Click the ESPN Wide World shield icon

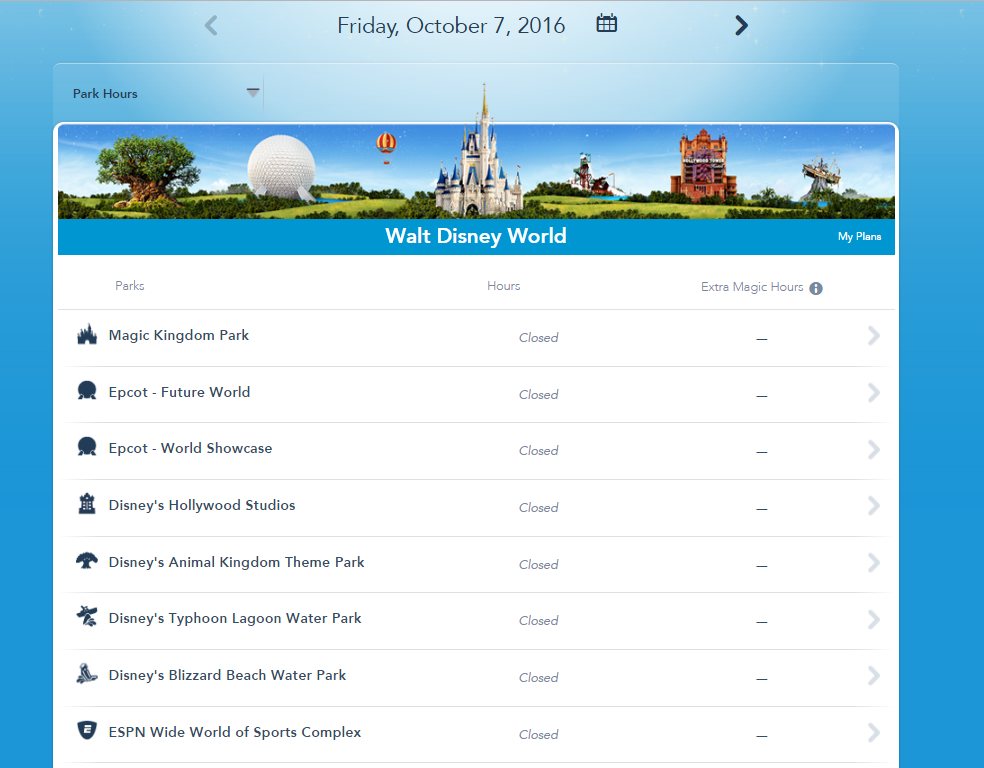click(x=87, y=731)
